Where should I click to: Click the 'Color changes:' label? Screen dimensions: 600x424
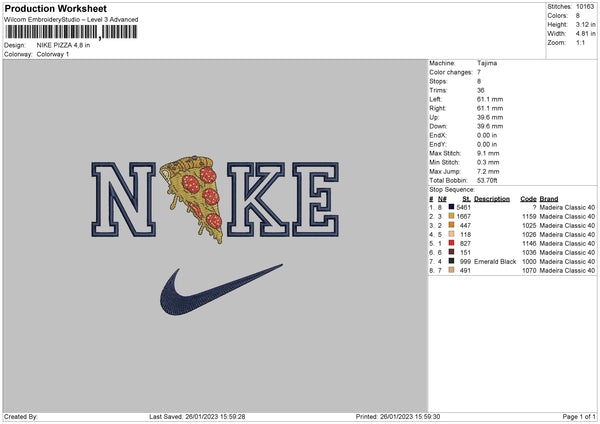451,72
